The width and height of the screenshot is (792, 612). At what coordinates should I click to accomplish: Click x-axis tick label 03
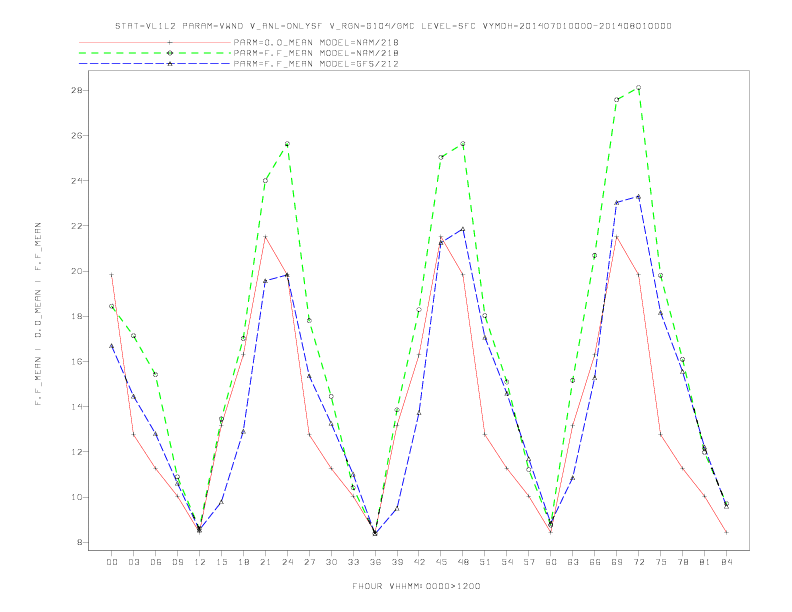point(133,562)
